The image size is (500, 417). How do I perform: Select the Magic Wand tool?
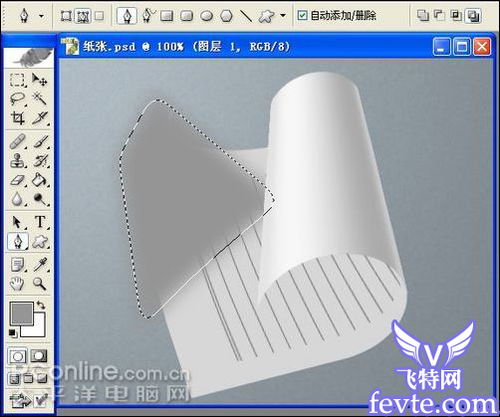coord(40,99)
